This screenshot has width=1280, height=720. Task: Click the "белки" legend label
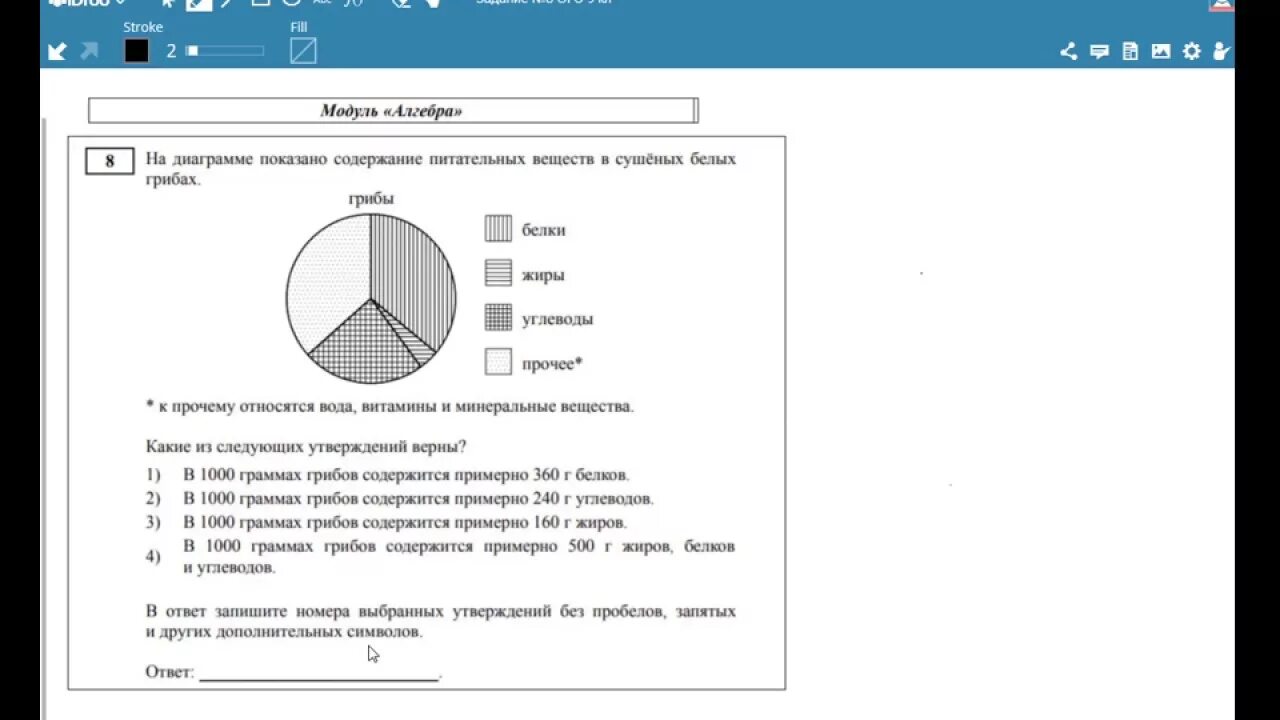coord(543,230)
